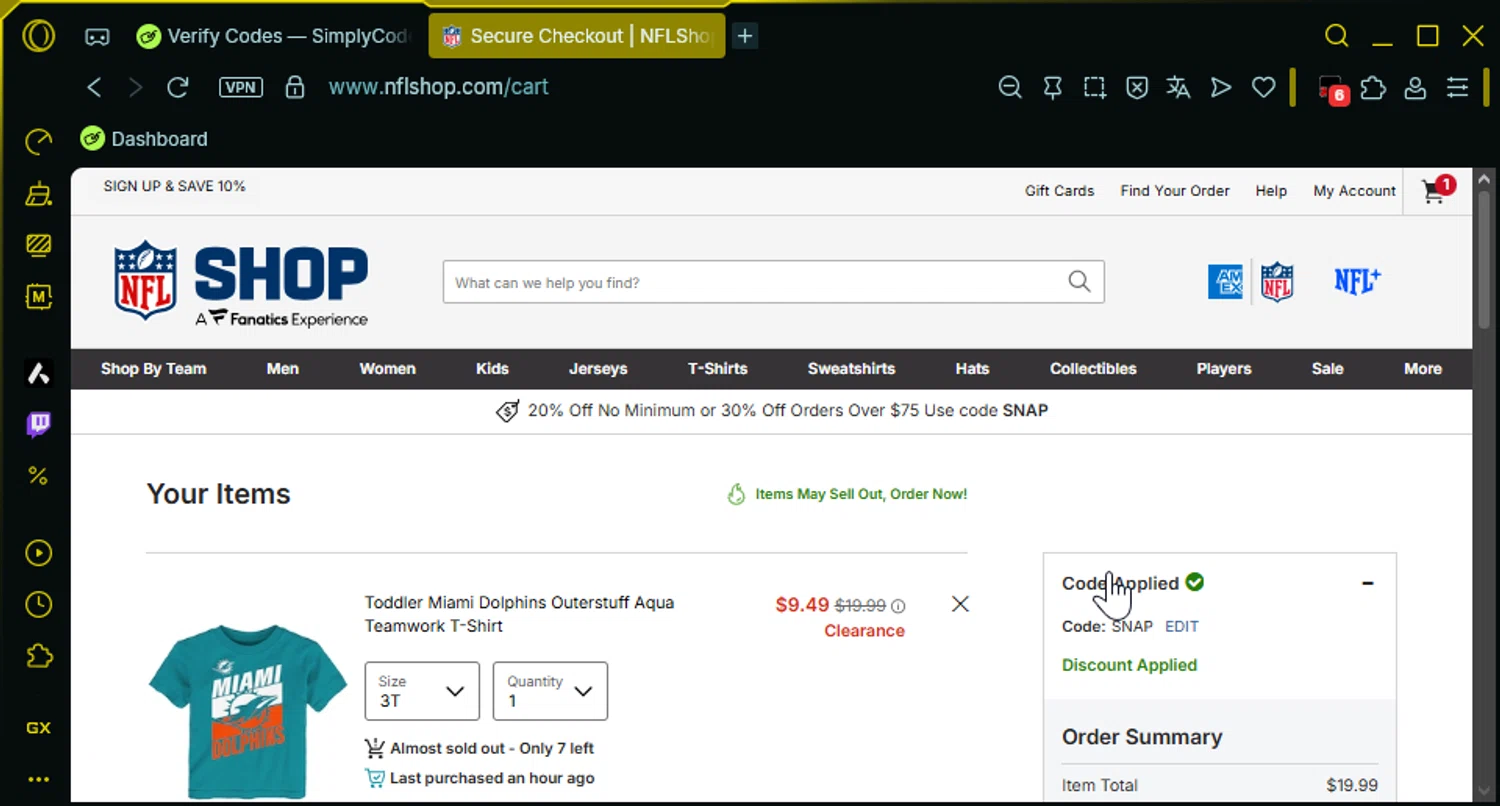Open Find Your Order
The image size is (1500, 806).
click(x=1175, y=190)
